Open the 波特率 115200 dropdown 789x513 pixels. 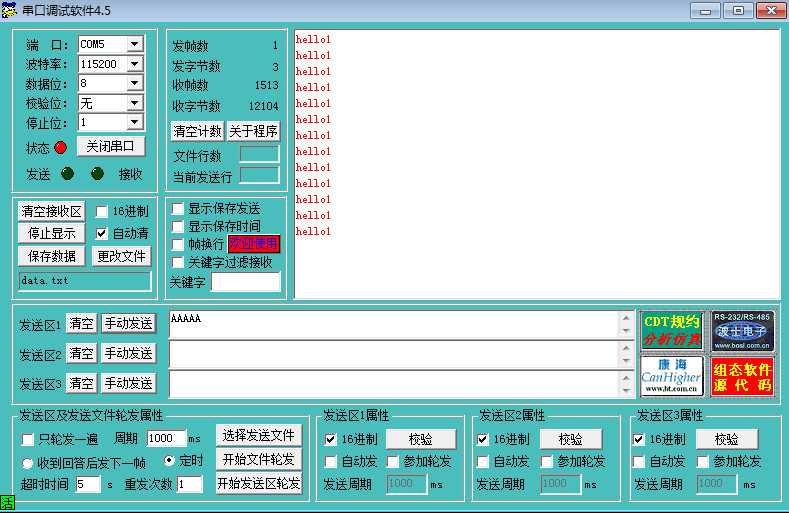click(x=134, y=64)
